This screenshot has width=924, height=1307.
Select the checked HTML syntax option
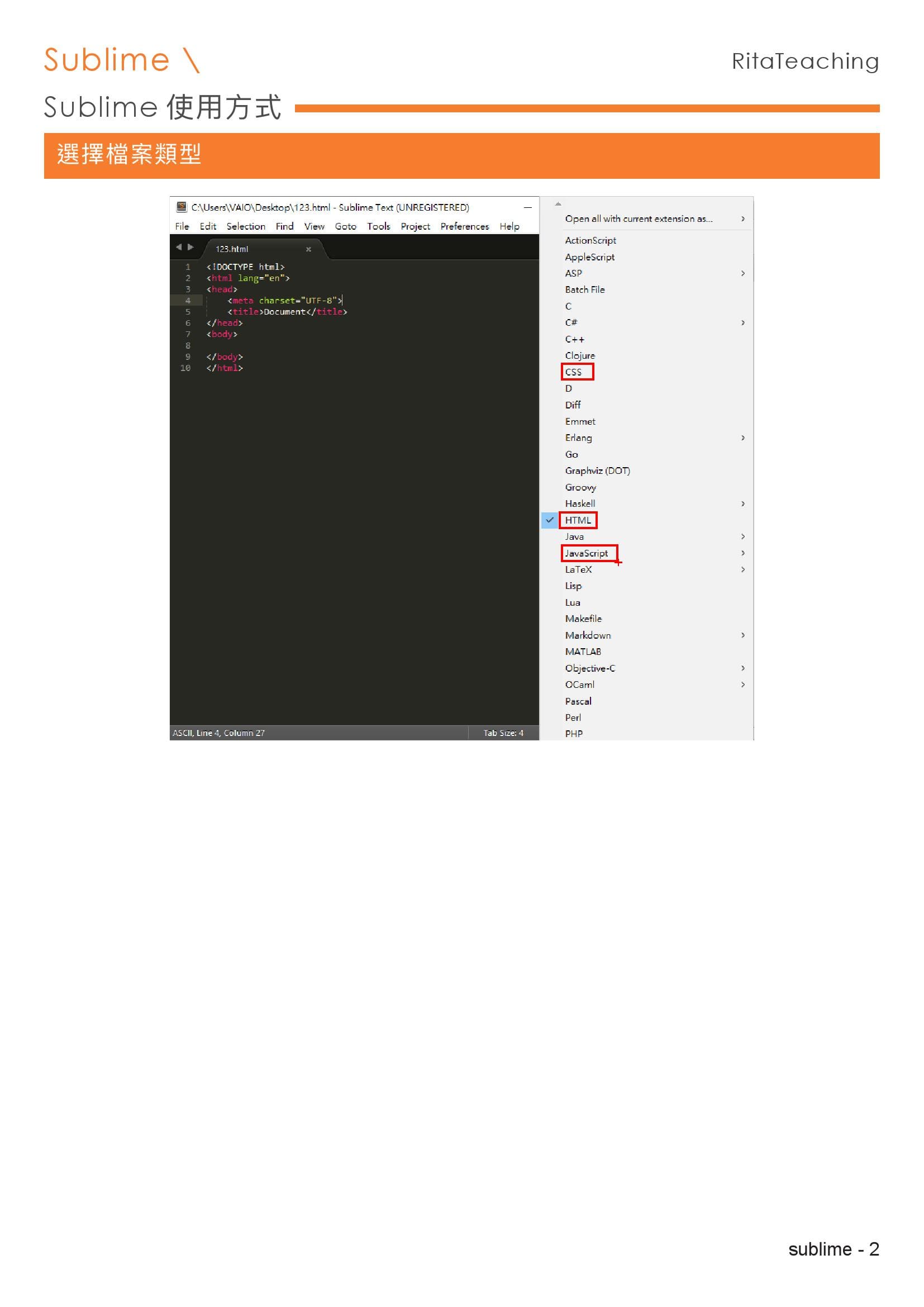pos(578,520)
